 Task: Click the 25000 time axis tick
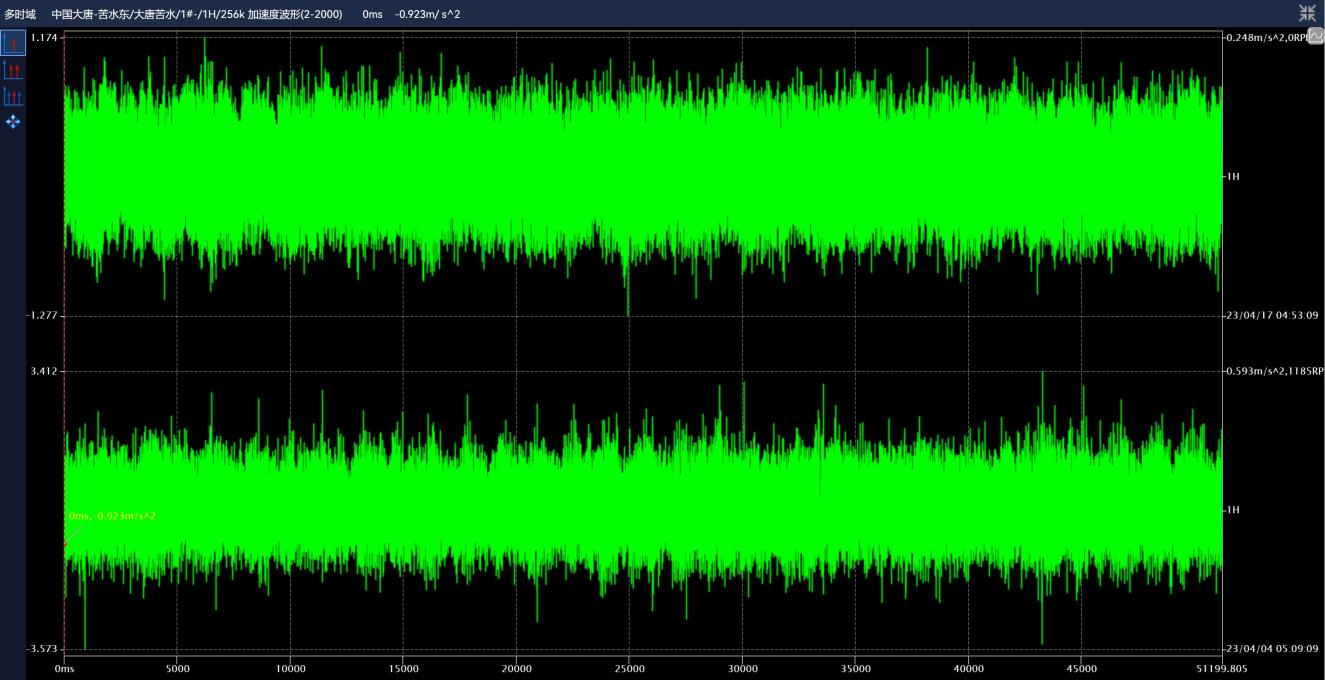coord(629,668)
